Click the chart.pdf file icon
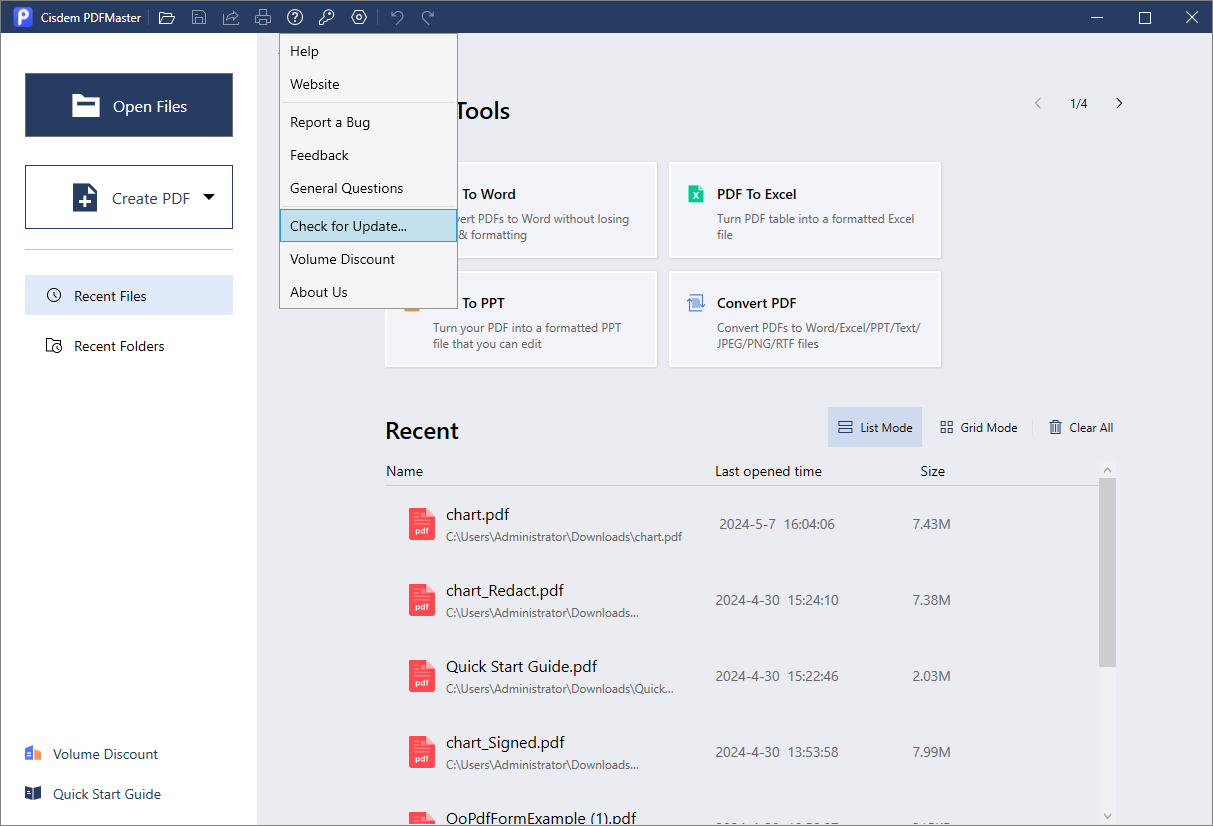1213x826 pixels. (x=422, y=523)
